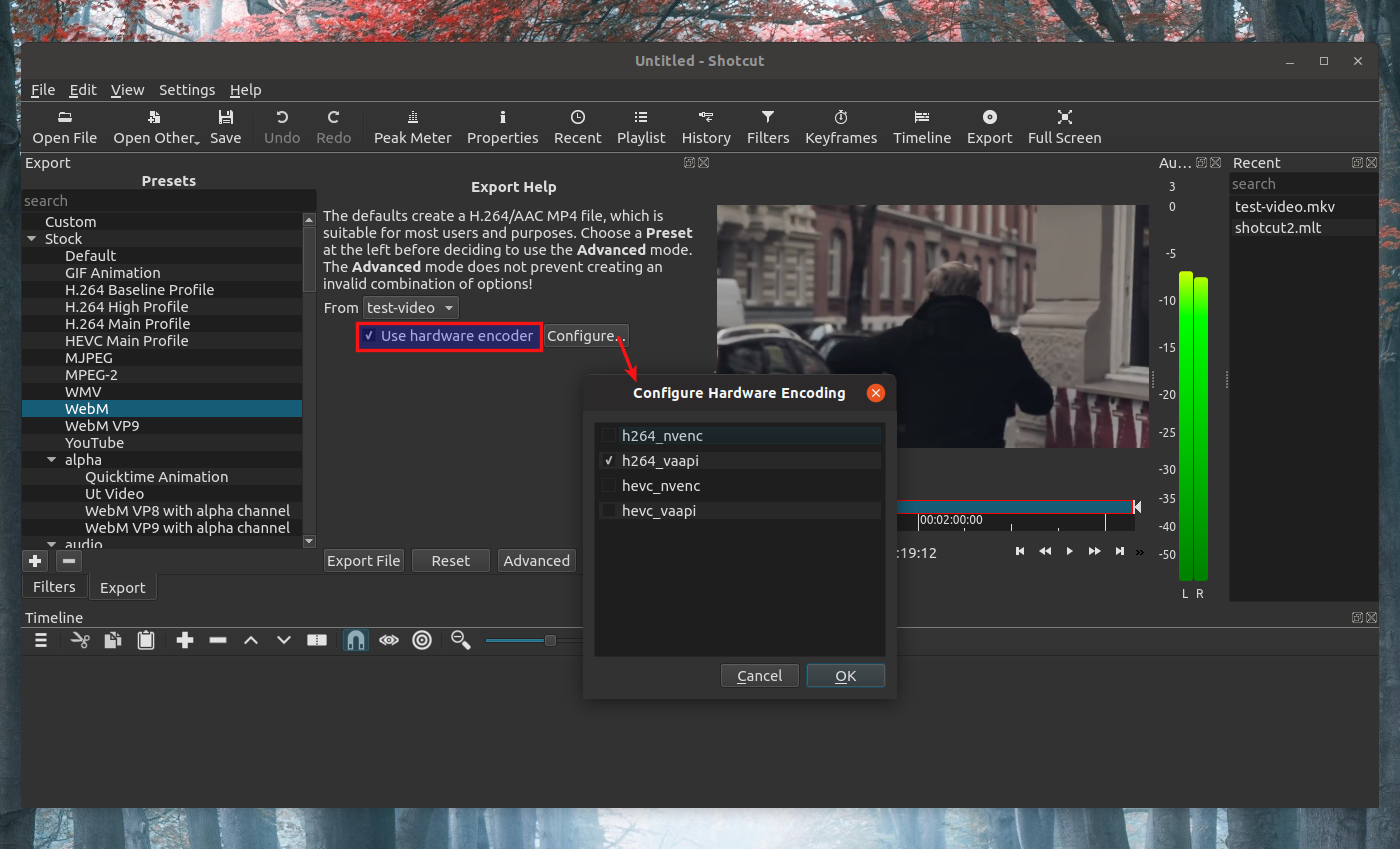Click the timeline scissors split icon
This screenshot has height=849, width=1400.
coord(80,640)
